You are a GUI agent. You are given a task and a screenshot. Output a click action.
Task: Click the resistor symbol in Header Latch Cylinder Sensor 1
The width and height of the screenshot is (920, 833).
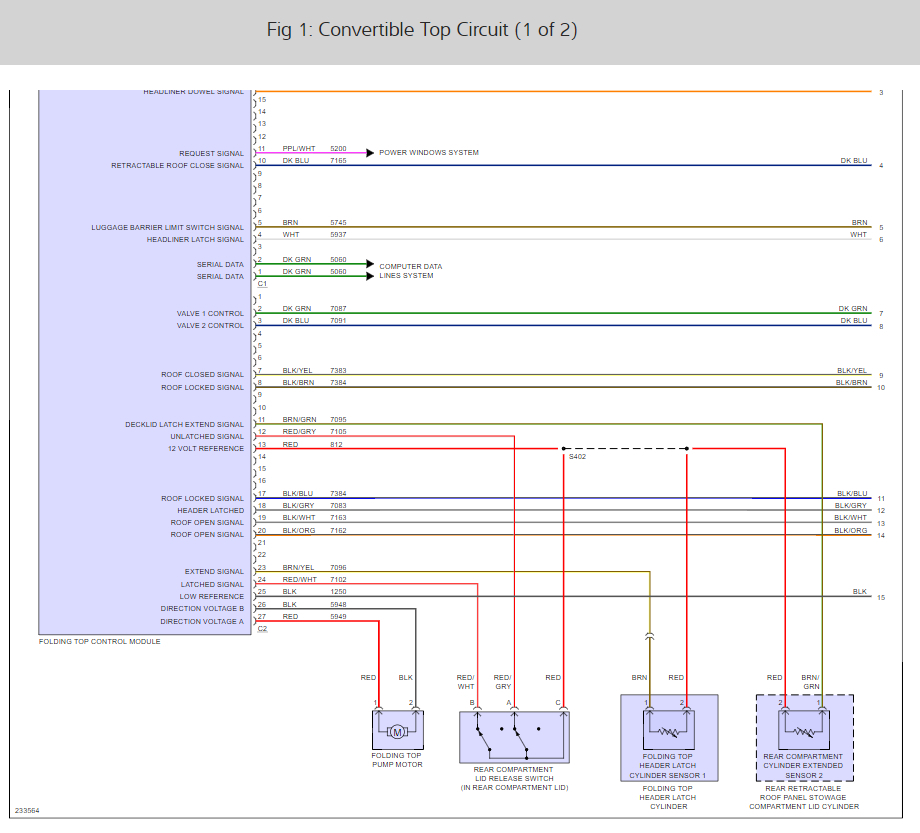click(x=668, y=732)
